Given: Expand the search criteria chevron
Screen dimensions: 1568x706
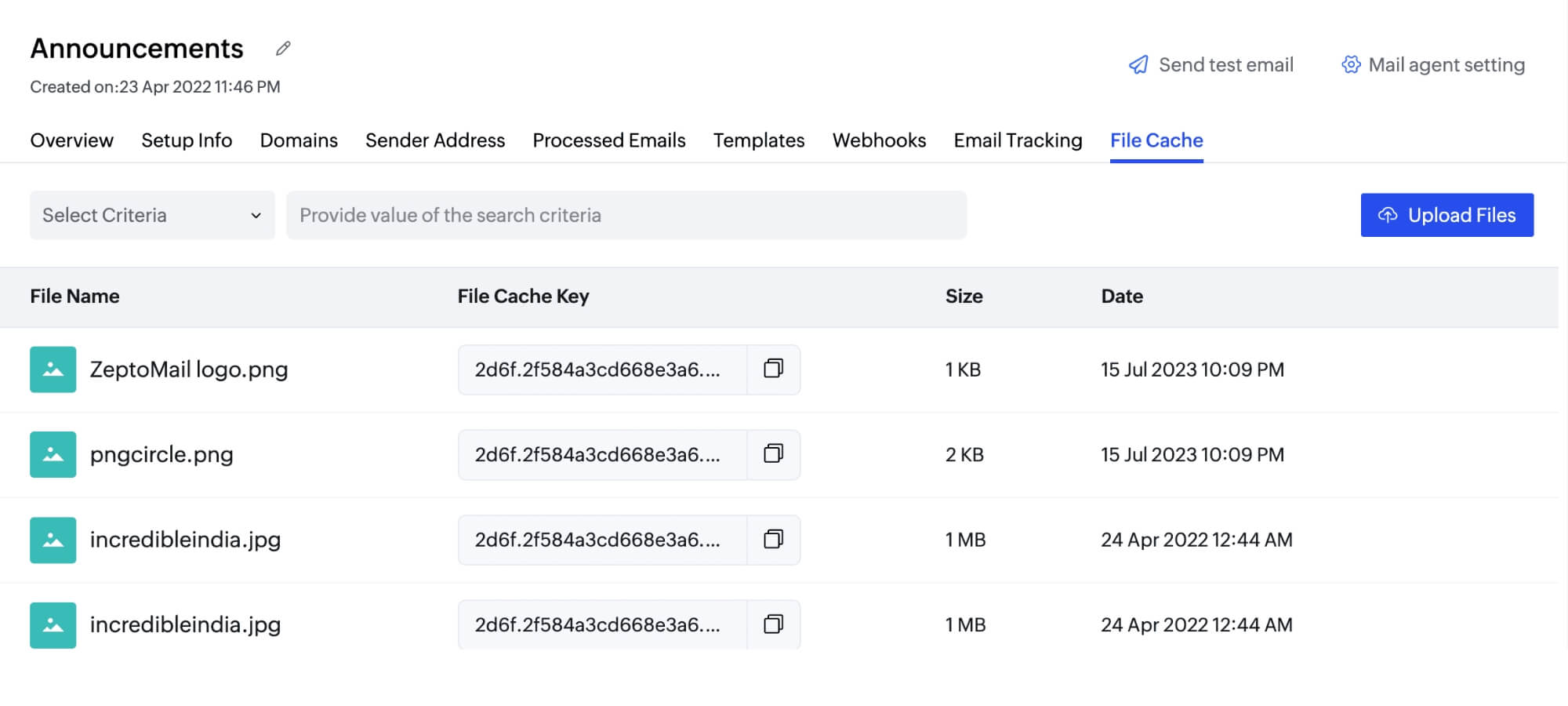Looking at the screenshot, I should coord(256,215).
